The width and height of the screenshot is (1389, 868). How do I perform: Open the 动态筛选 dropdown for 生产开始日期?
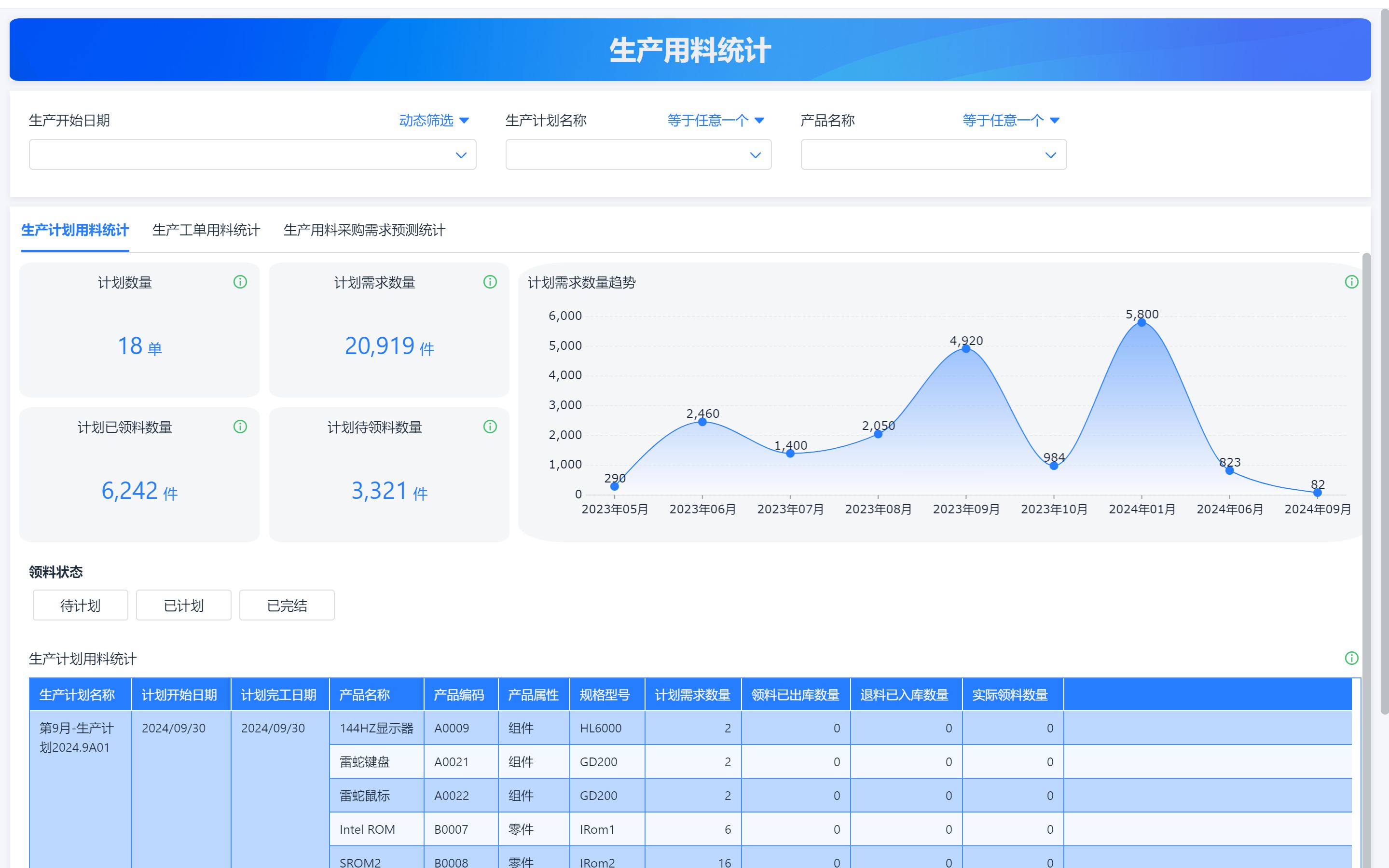tap(433, 121)
